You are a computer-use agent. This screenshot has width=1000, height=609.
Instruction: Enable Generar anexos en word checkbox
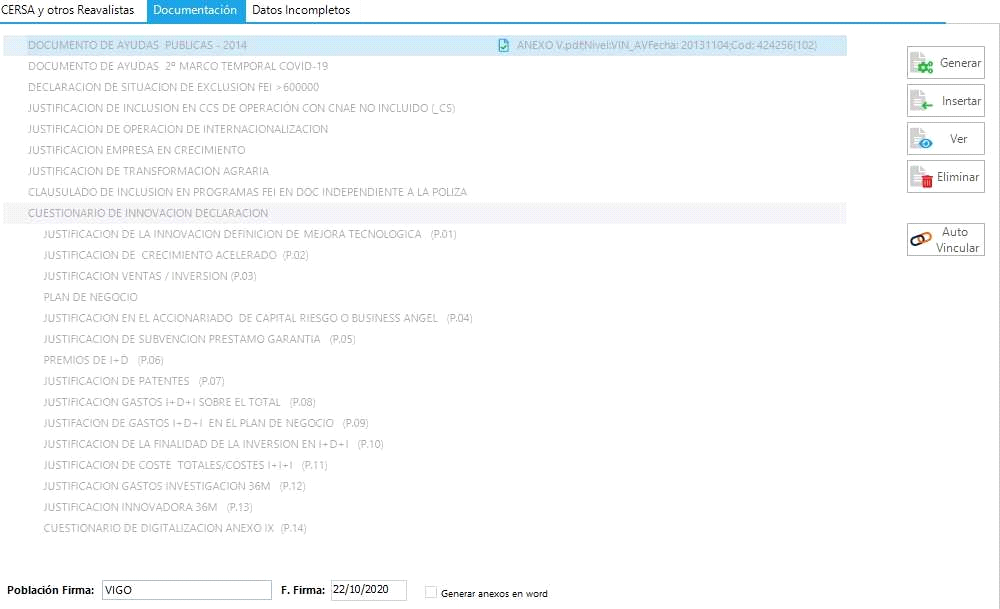pyautogui.click(x=431, y=592)
